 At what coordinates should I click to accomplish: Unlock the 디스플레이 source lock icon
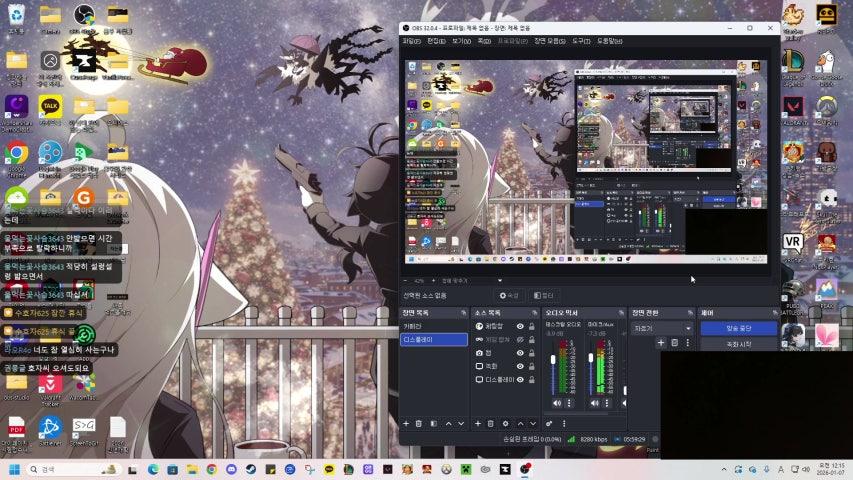(x=532, y=380)
